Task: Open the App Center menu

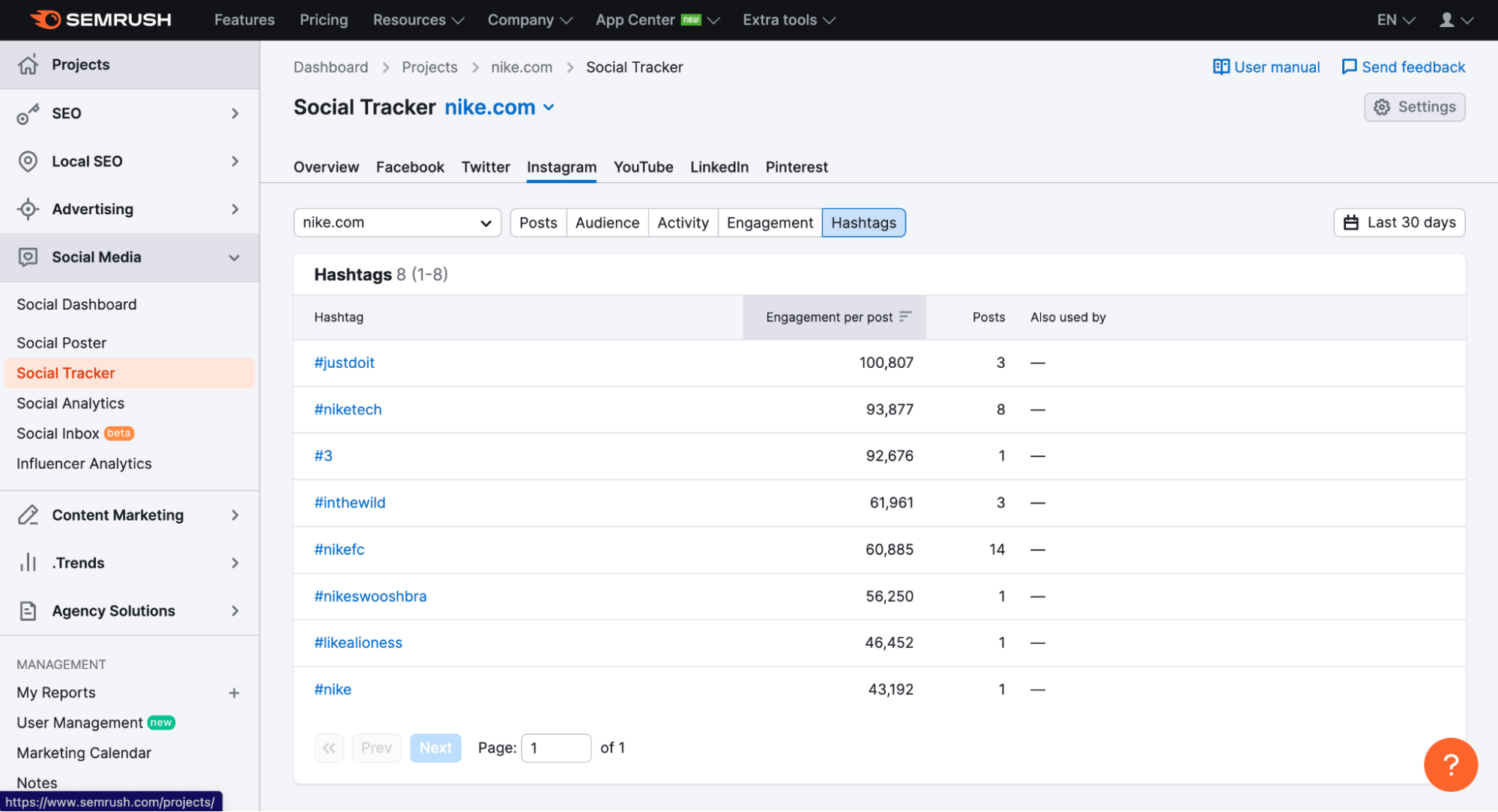Action: pos(657,19)
